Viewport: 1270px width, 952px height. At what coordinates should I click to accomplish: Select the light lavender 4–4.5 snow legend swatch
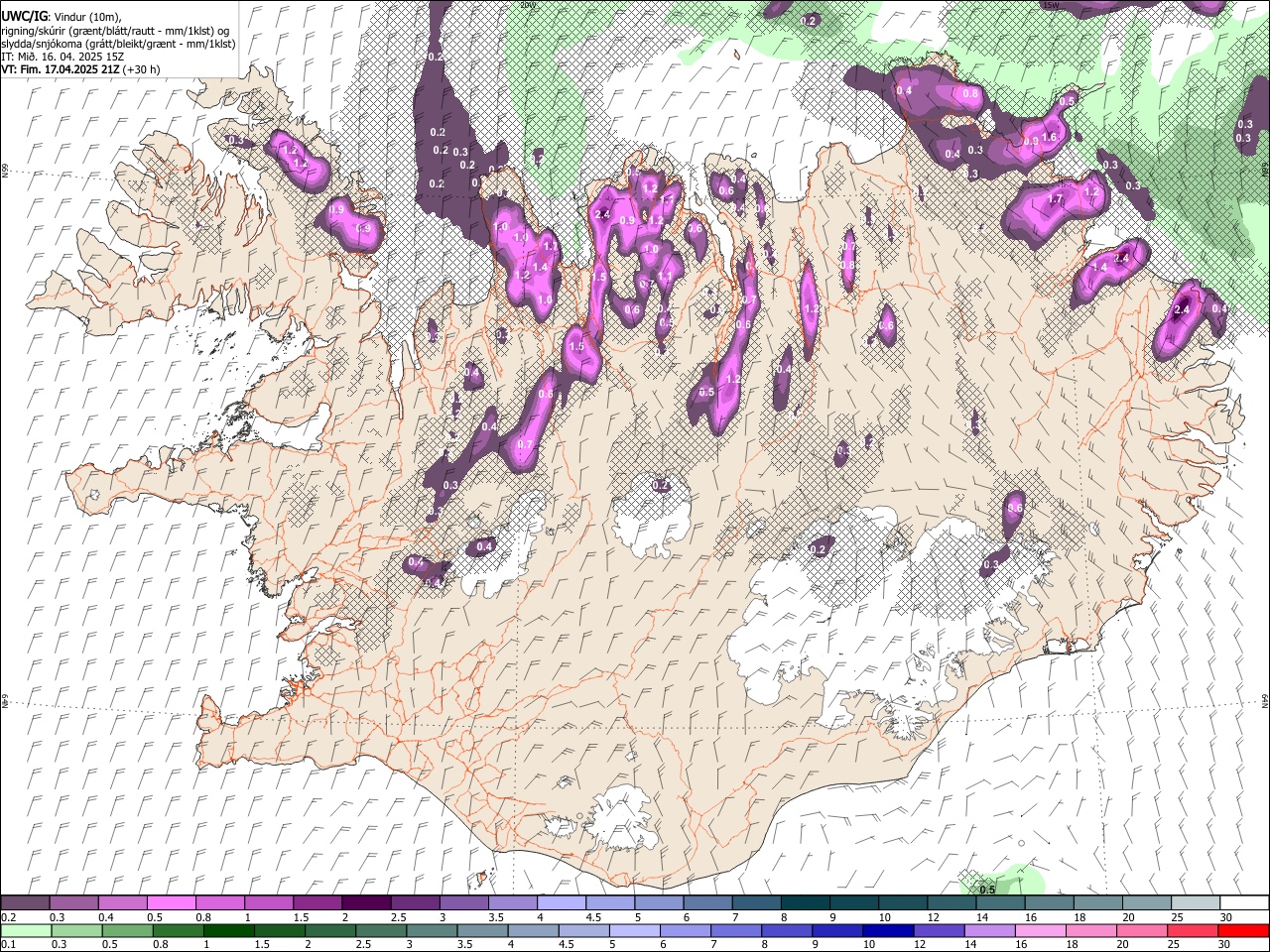[561, 902]
